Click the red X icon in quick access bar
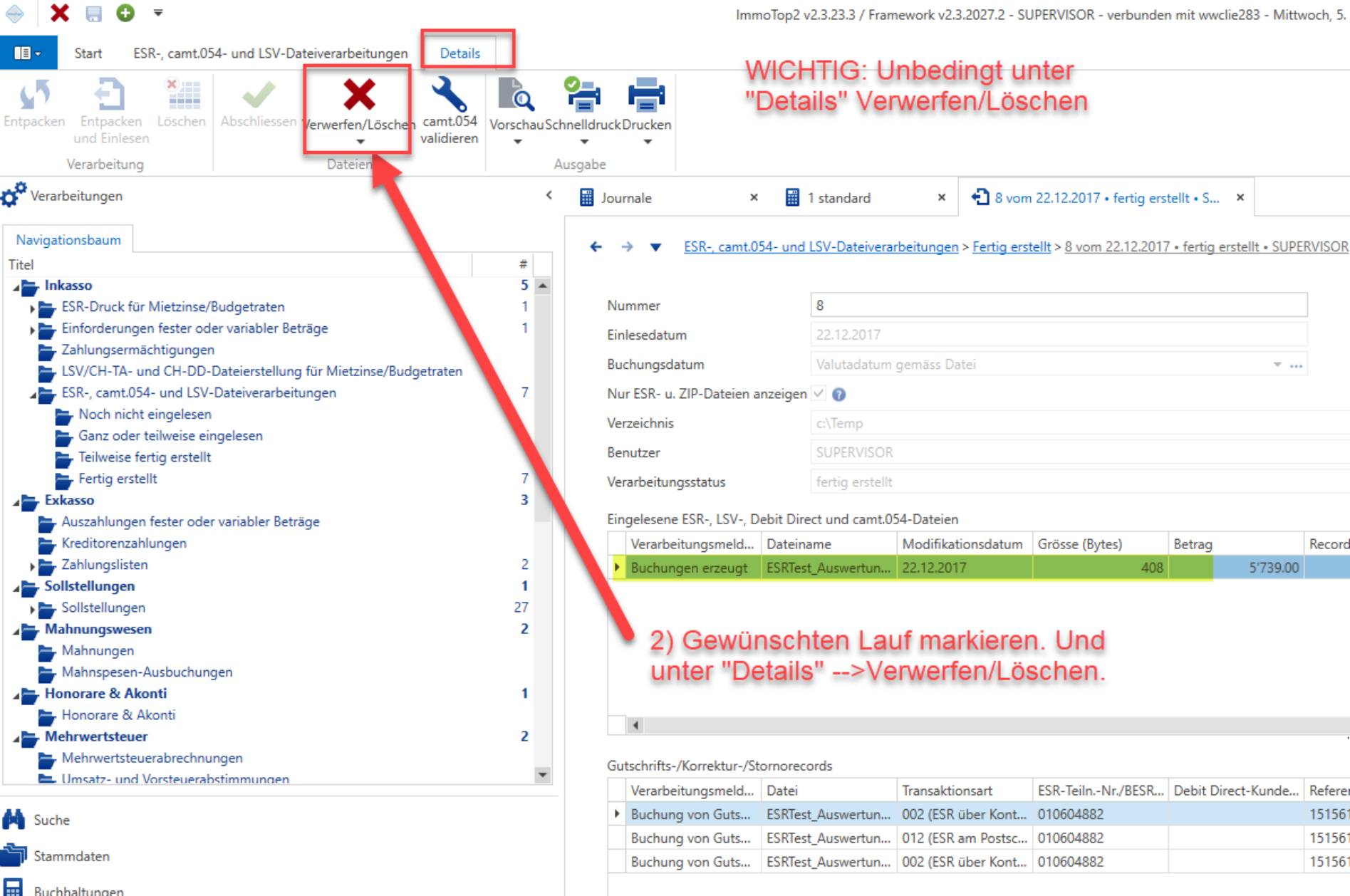The width and height of the screenshot is (1350, 896). (x=60, y=13)
